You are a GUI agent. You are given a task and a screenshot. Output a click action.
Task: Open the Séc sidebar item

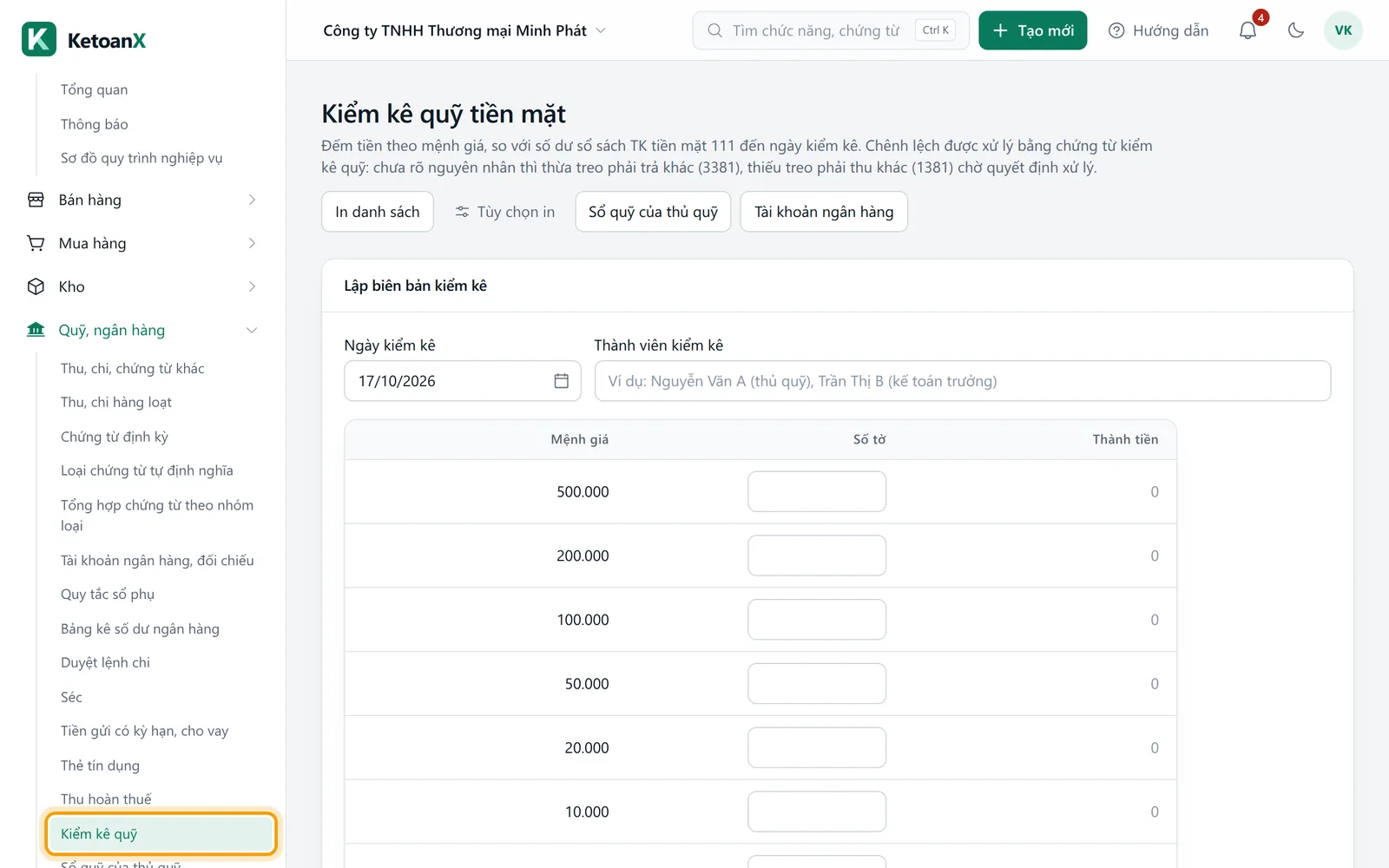coord(71,697)
